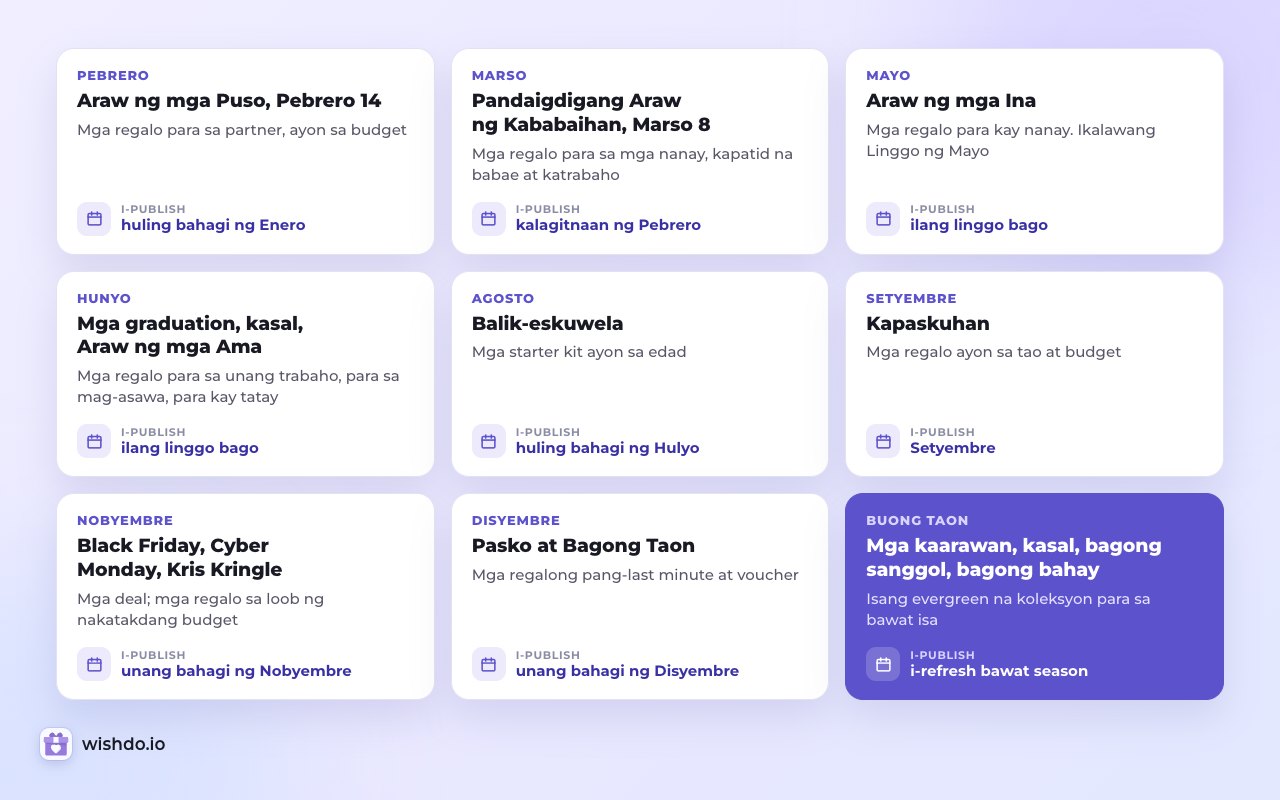This screenshot has height=800, width=1280.
Task: Click the highlighted purple Buong Taon card
Action: click(1034, 596)
